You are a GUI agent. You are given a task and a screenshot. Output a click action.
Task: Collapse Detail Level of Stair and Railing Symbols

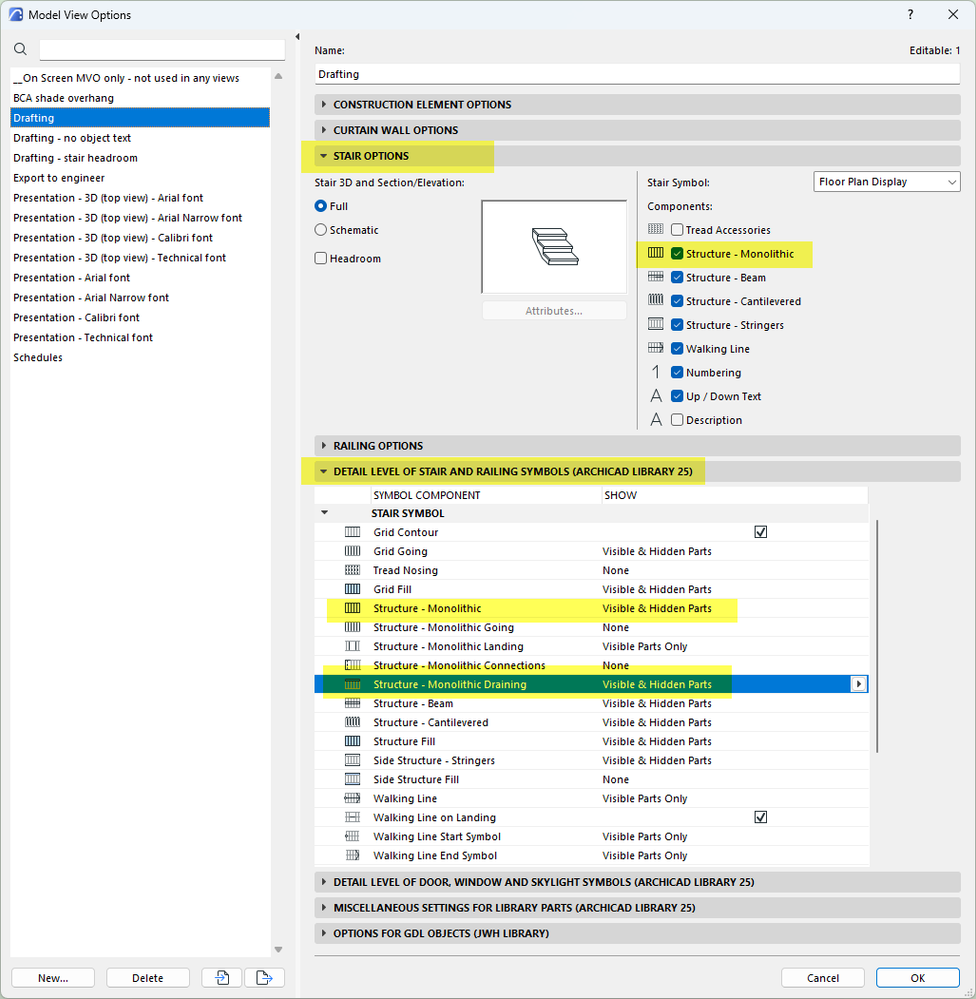coord(637,471)
